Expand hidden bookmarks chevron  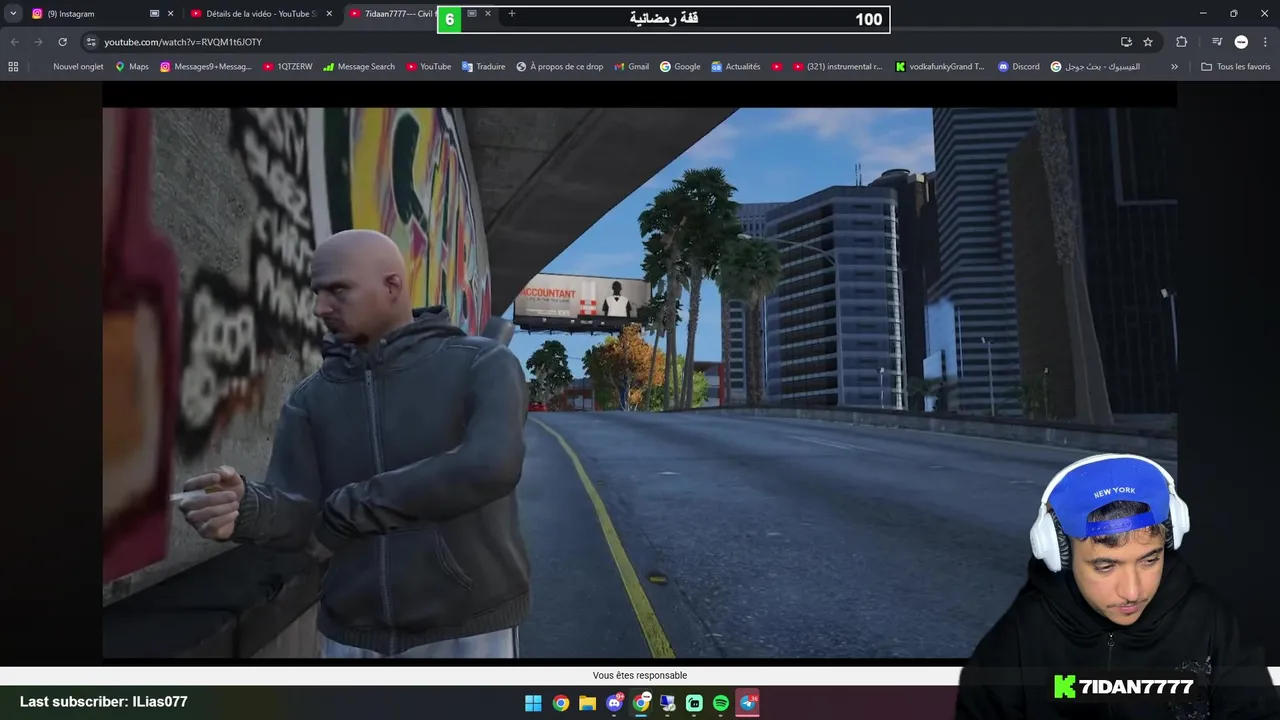tap(1174, 67)
